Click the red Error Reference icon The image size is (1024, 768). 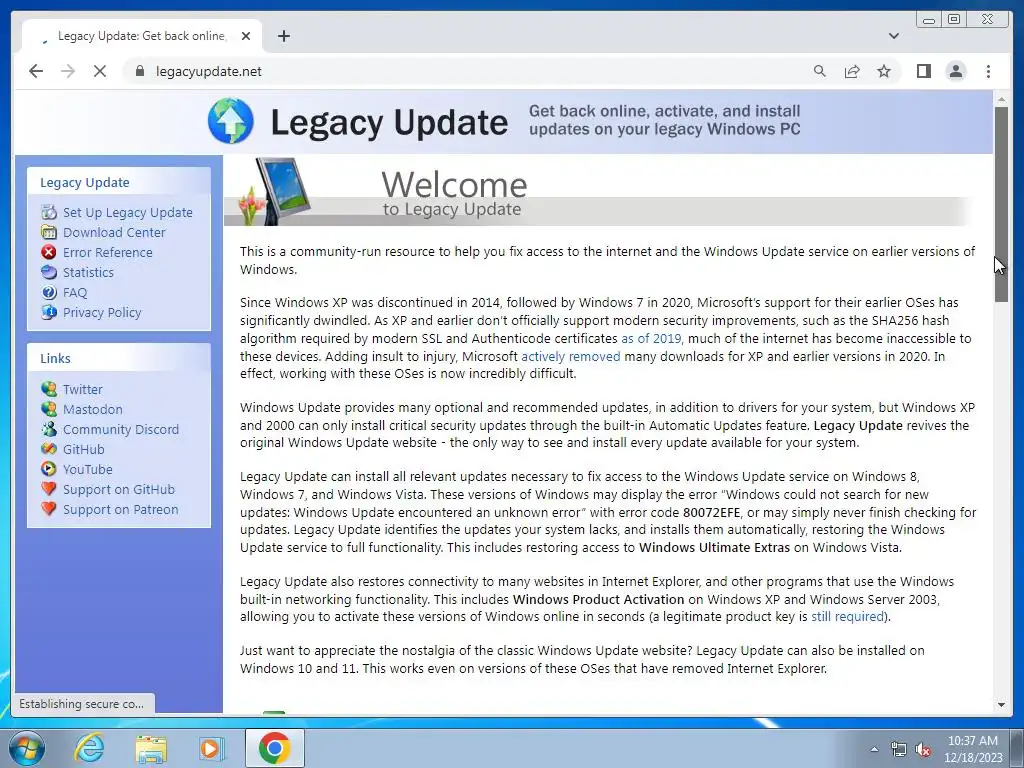click(x=49, y=252)
